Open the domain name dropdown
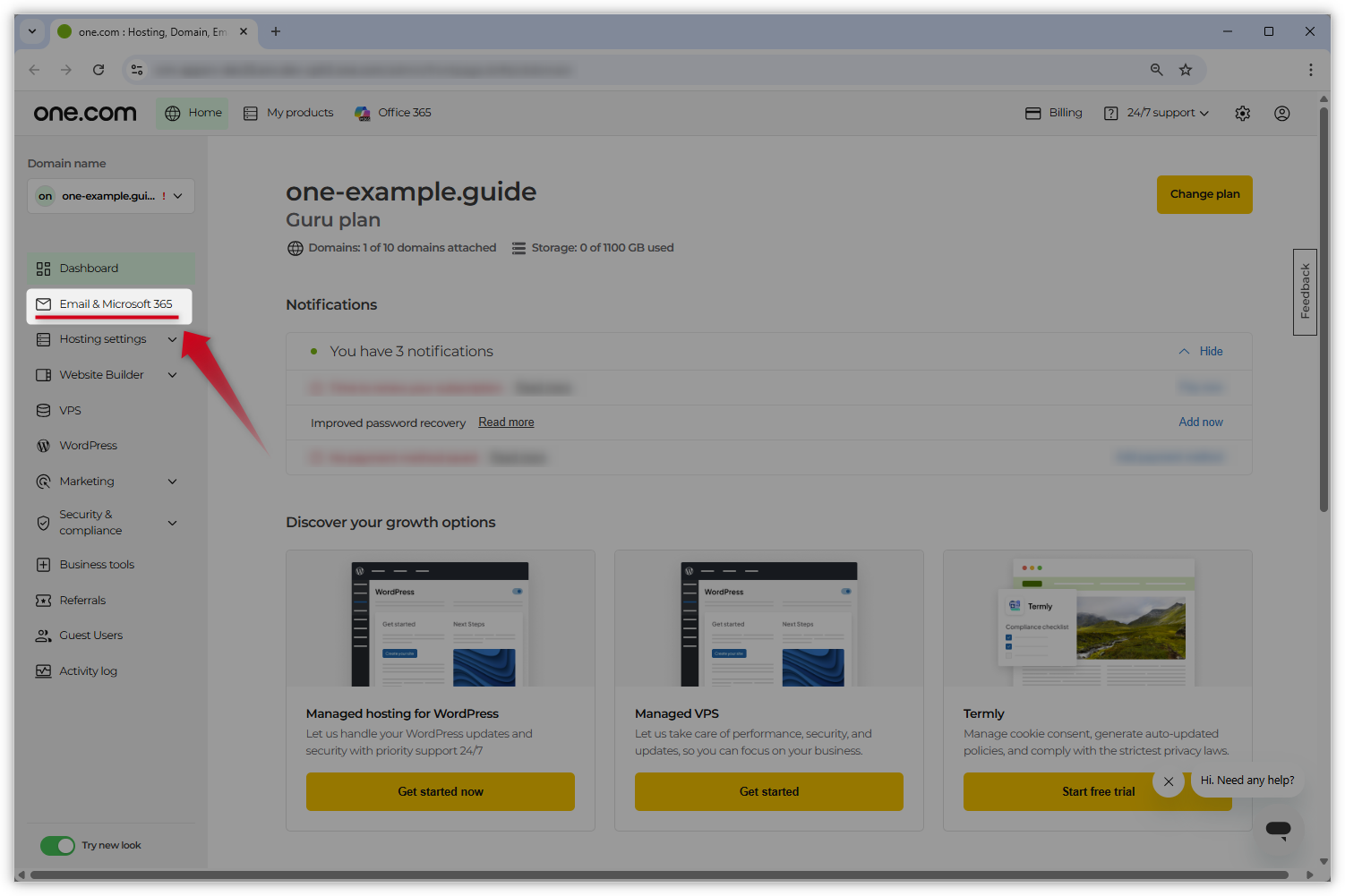The width and height of the screenshot is (1345, 896). (111, 196)
